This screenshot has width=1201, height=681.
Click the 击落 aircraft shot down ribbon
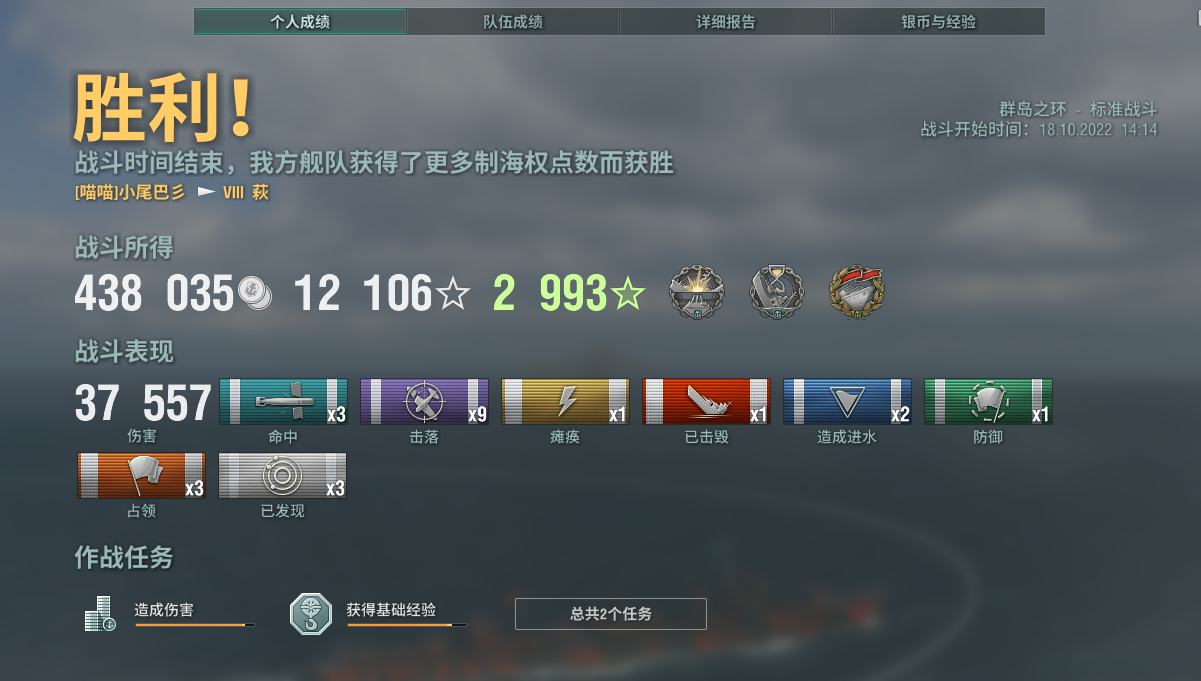tap(424, 402)
